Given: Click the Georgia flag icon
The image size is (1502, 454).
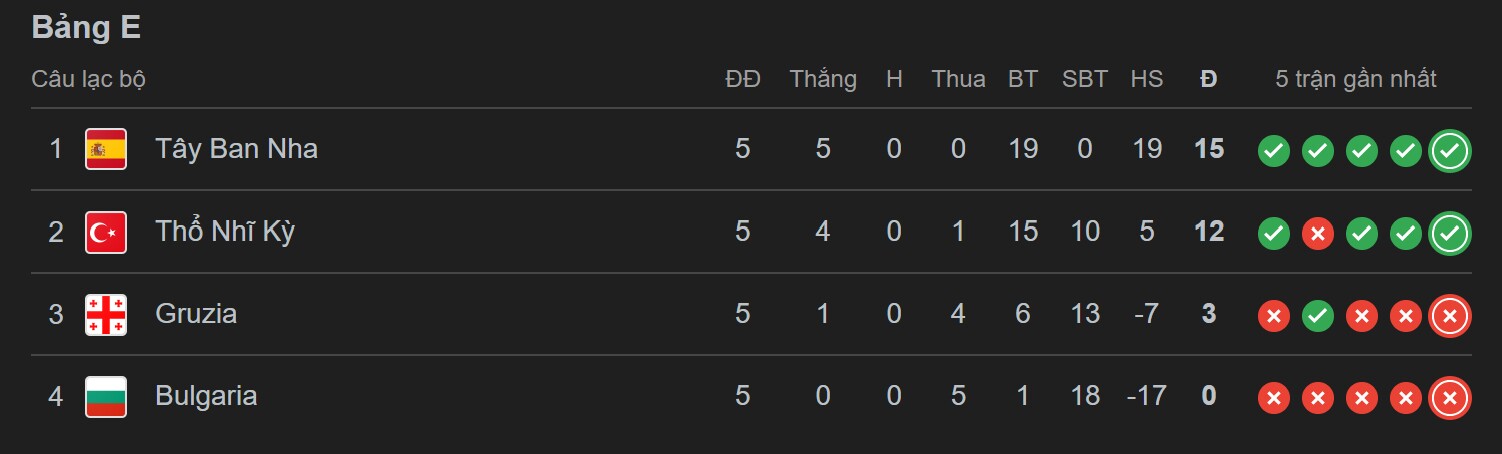Looking at the screenshot, I should (x=106, y=314).
